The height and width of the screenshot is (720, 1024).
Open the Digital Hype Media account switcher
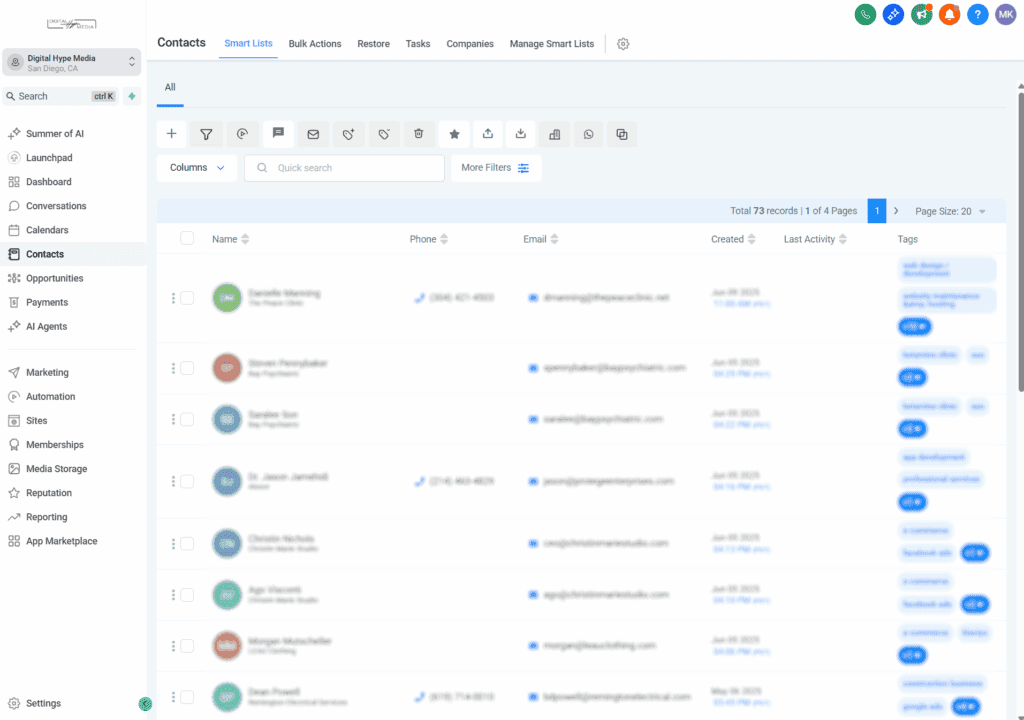[x=72, y=63]
